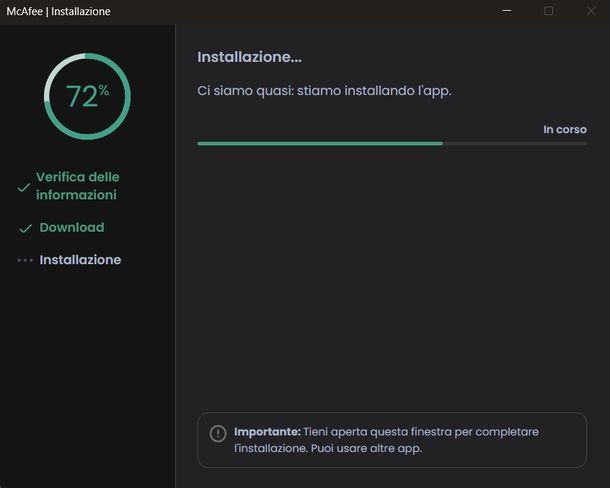
Task: Click the 72% circular progress indicator
Action: [x=87, y=96]
